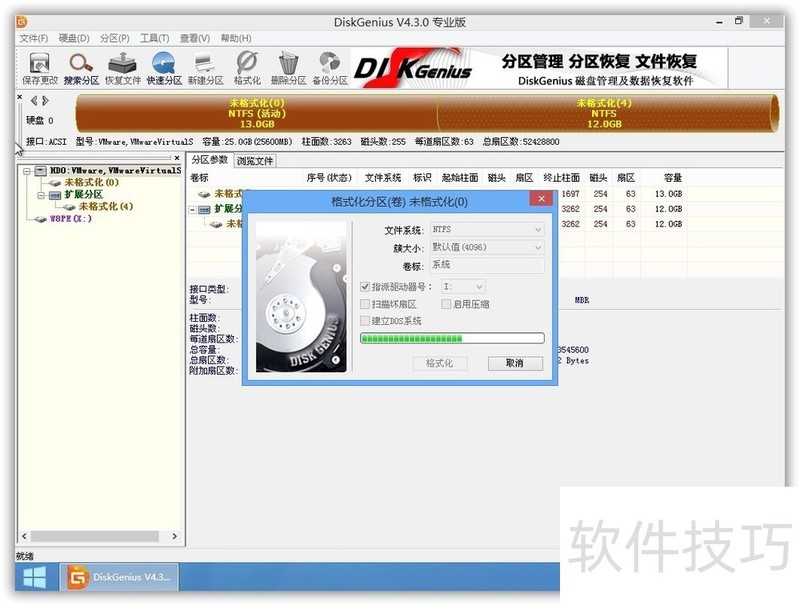
Task: Click DiskGenius V4.3 taskbar button
Action: tap(119, 577)
